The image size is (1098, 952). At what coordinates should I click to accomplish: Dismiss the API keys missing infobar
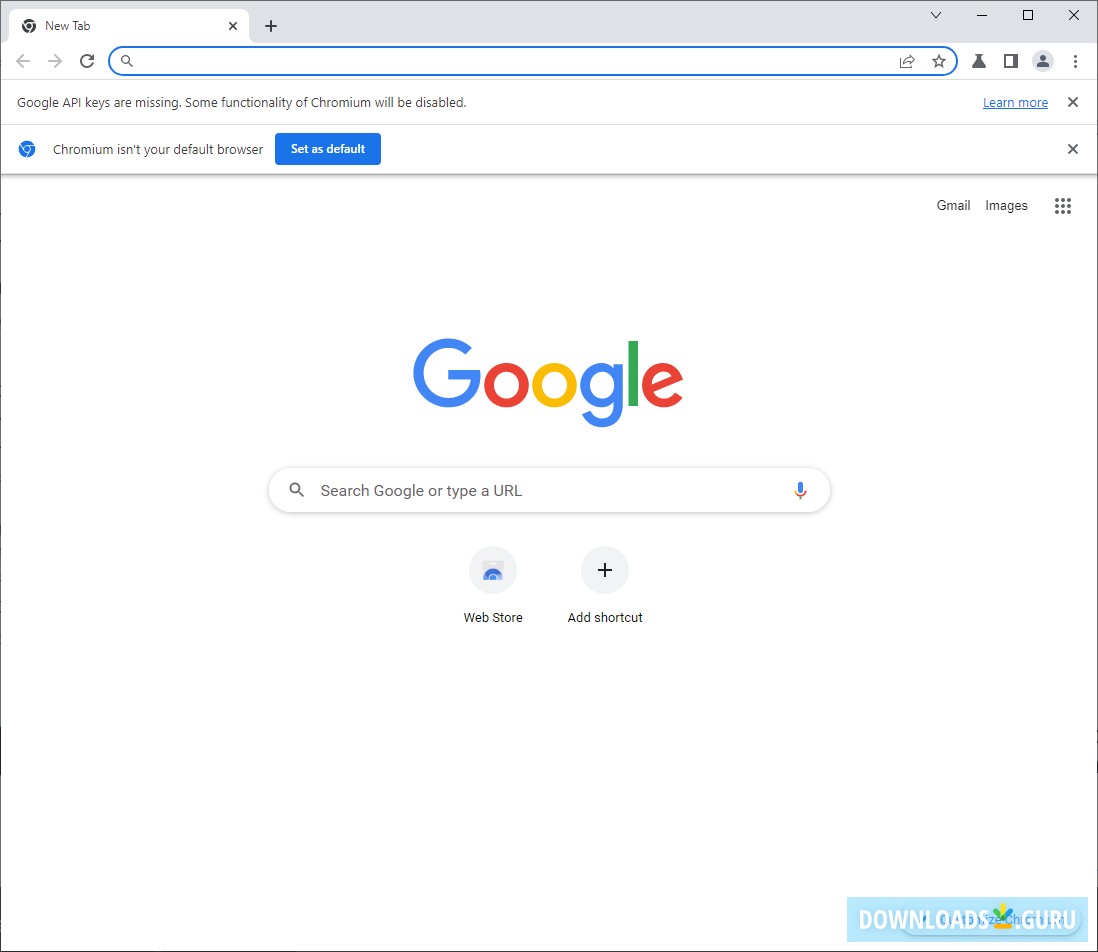(1072, 102)
